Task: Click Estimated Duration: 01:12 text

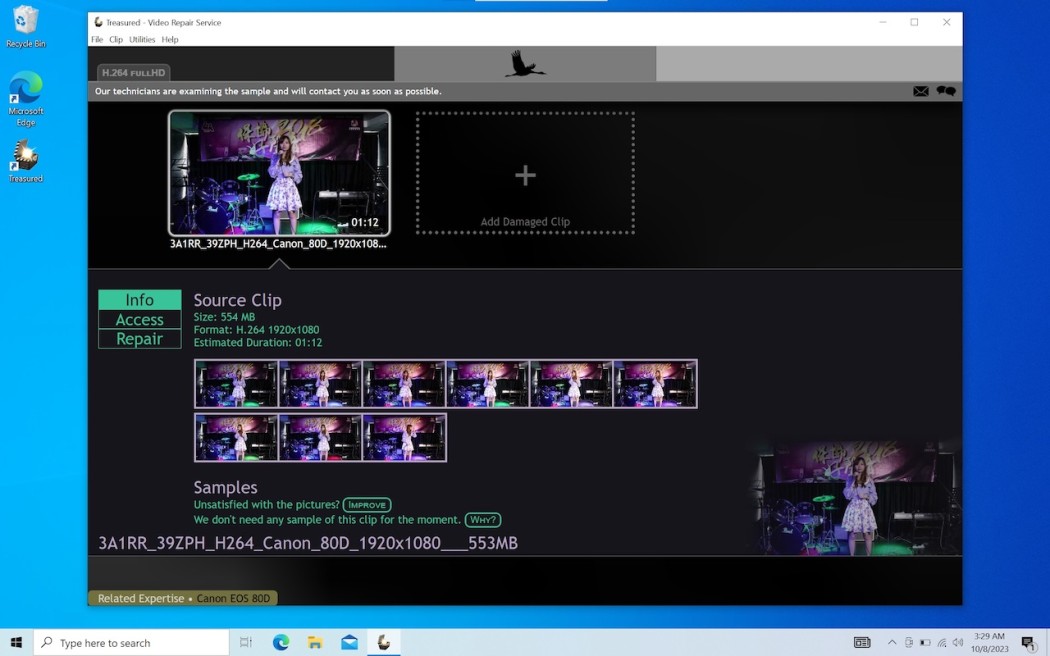Action: (x=258, y=342)
